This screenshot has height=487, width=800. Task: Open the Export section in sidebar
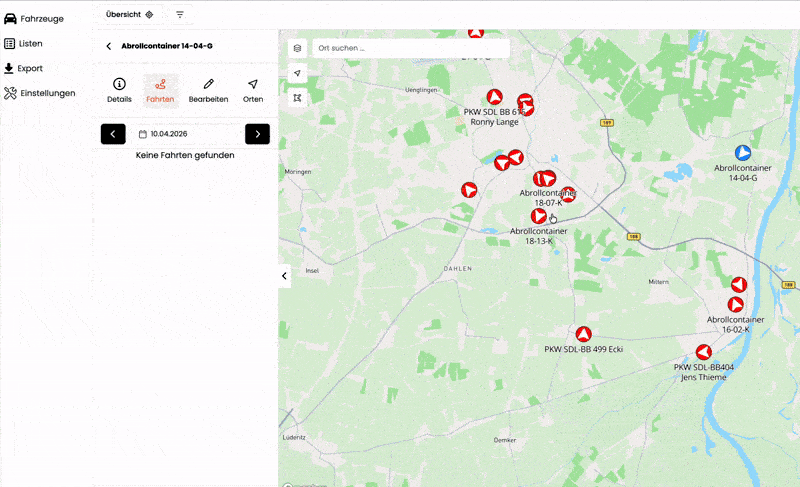[x=23, y=68]
